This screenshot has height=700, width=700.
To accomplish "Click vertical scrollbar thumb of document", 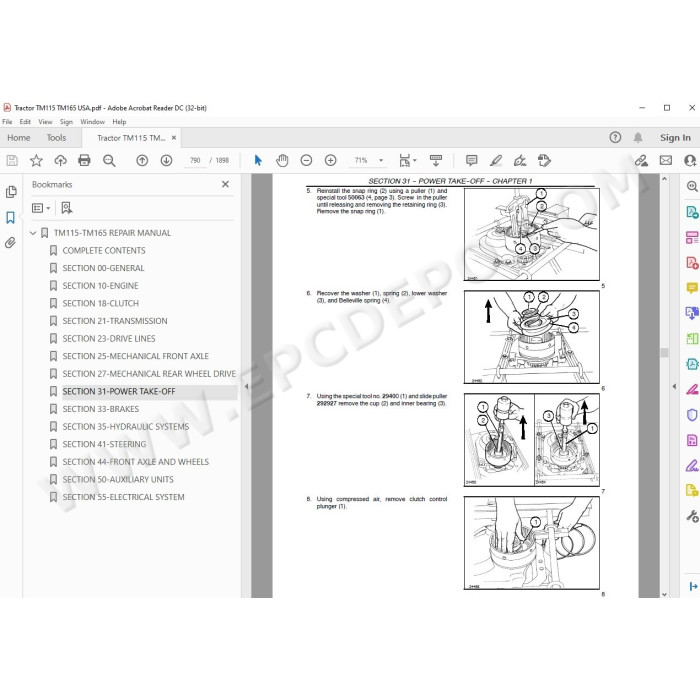I will pyautogui.click(x=664, y=353).
